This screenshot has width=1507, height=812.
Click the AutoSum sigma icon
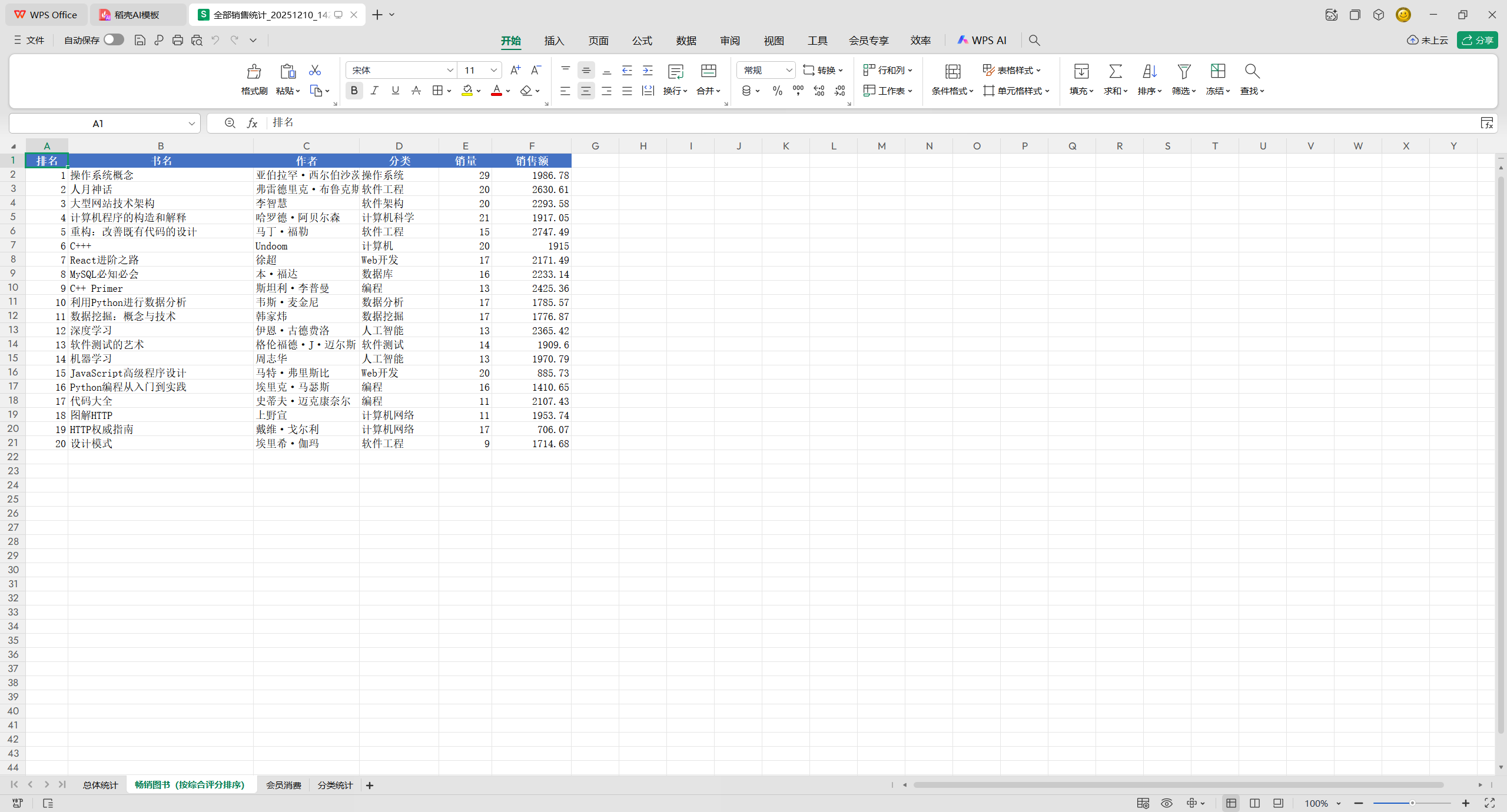pos(1115,71)
